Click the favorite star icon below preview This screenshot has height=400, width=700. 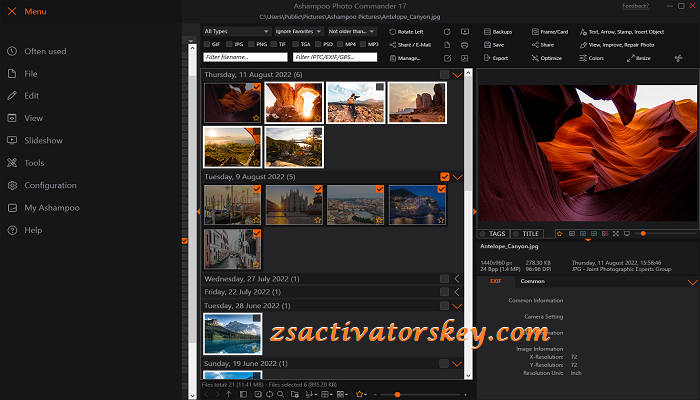coord(559,233)
